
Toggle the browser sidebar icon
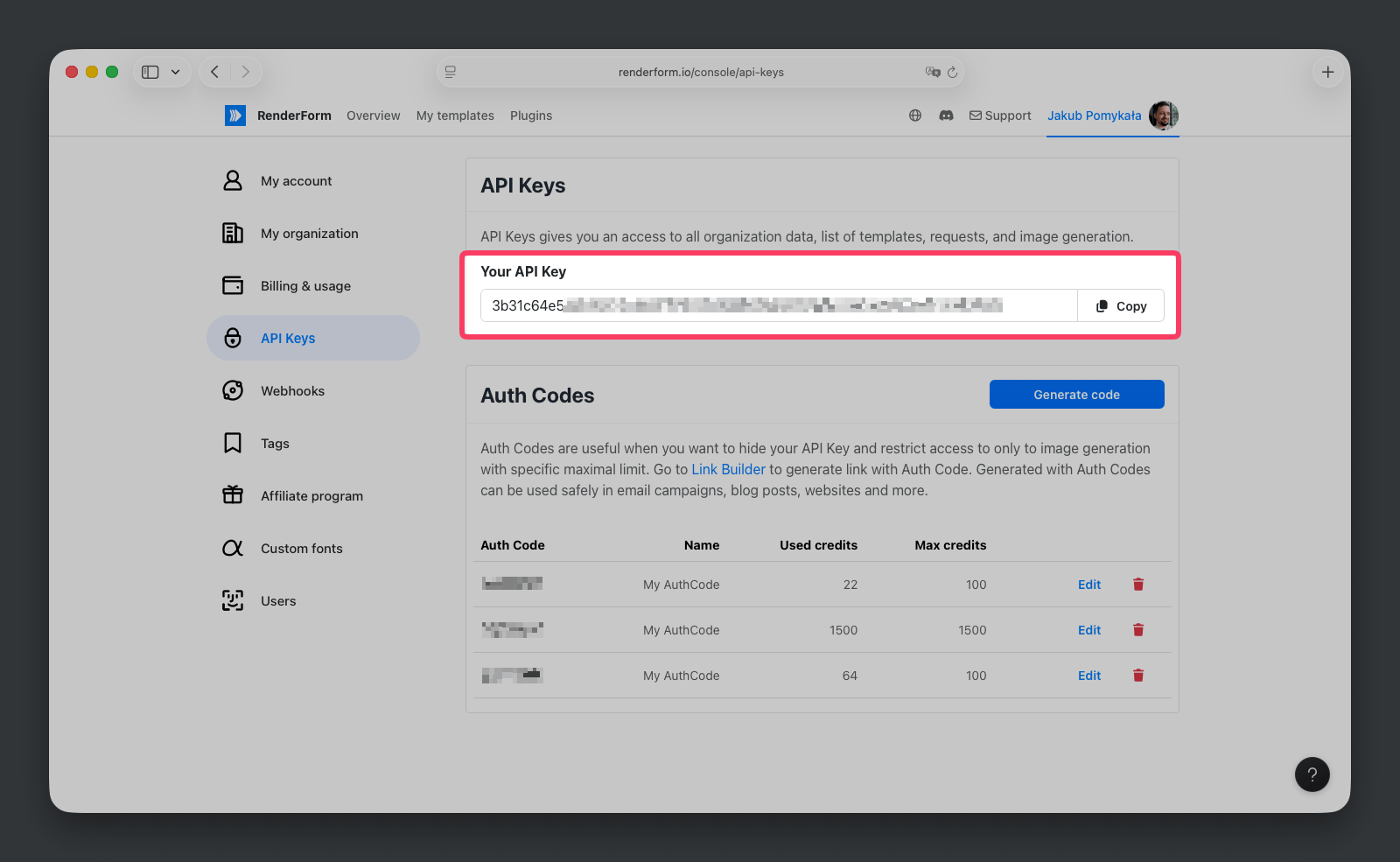pyautogui.click(x=150, y=72)
